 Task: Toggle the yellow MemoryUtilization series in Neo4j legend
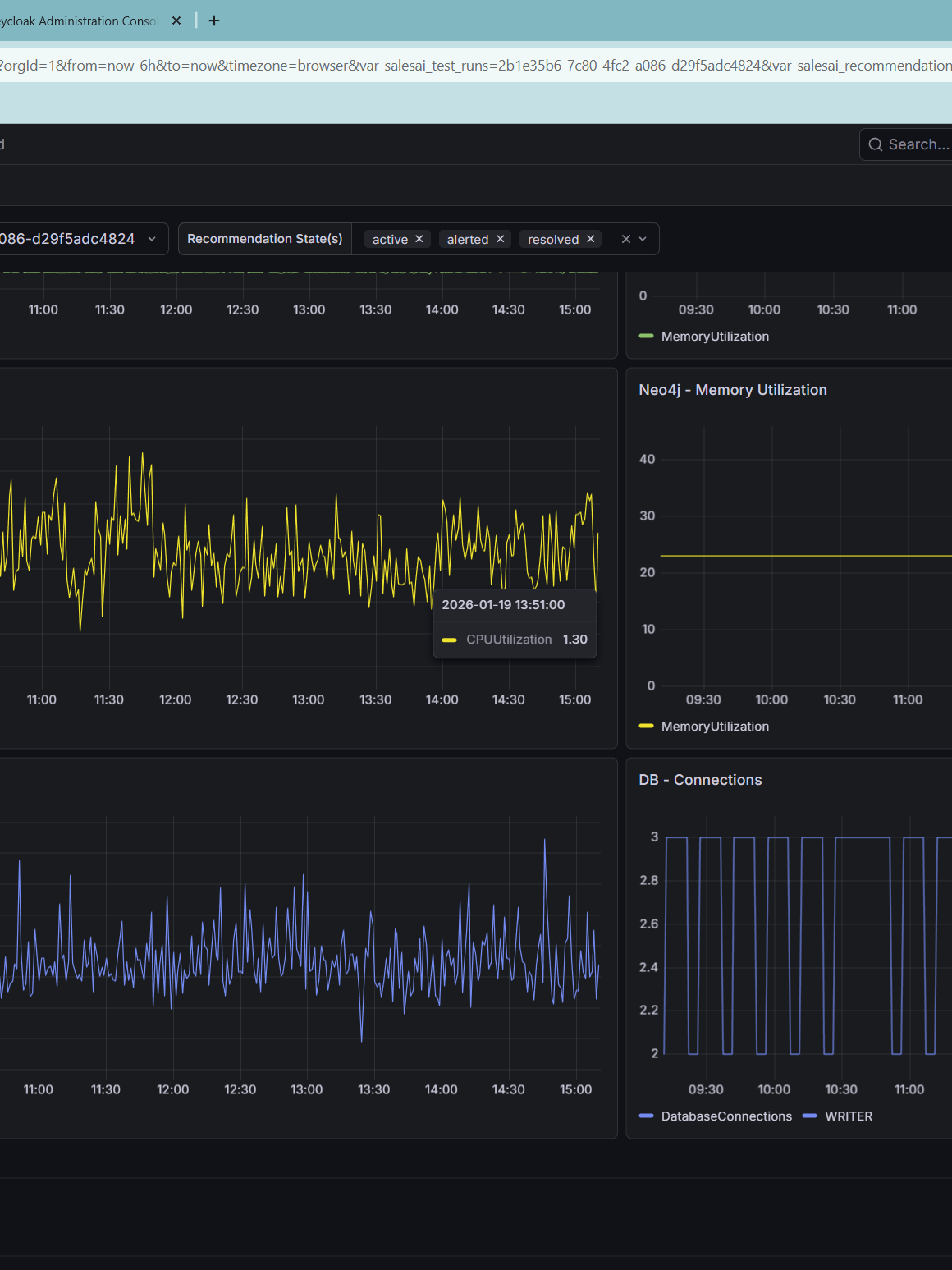click(x=715, y=727)
